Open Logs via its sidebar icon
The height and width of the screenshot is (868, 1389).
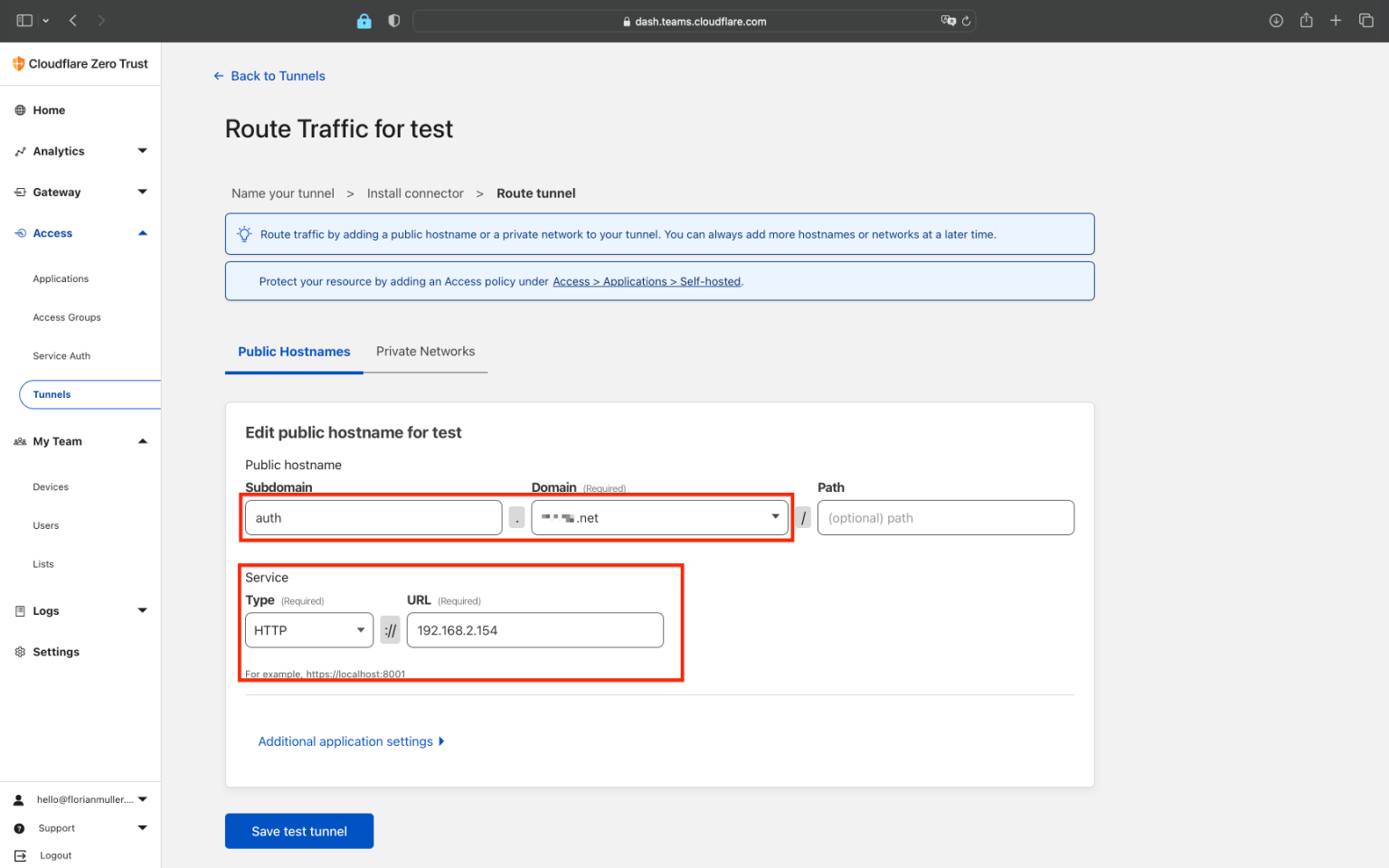[x=20, y=610]
